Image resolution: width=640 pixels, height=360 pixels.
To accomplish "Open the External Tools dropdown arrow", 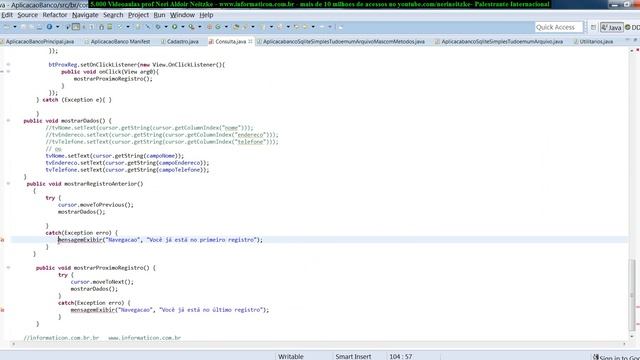I will click(x=200, y=27).
